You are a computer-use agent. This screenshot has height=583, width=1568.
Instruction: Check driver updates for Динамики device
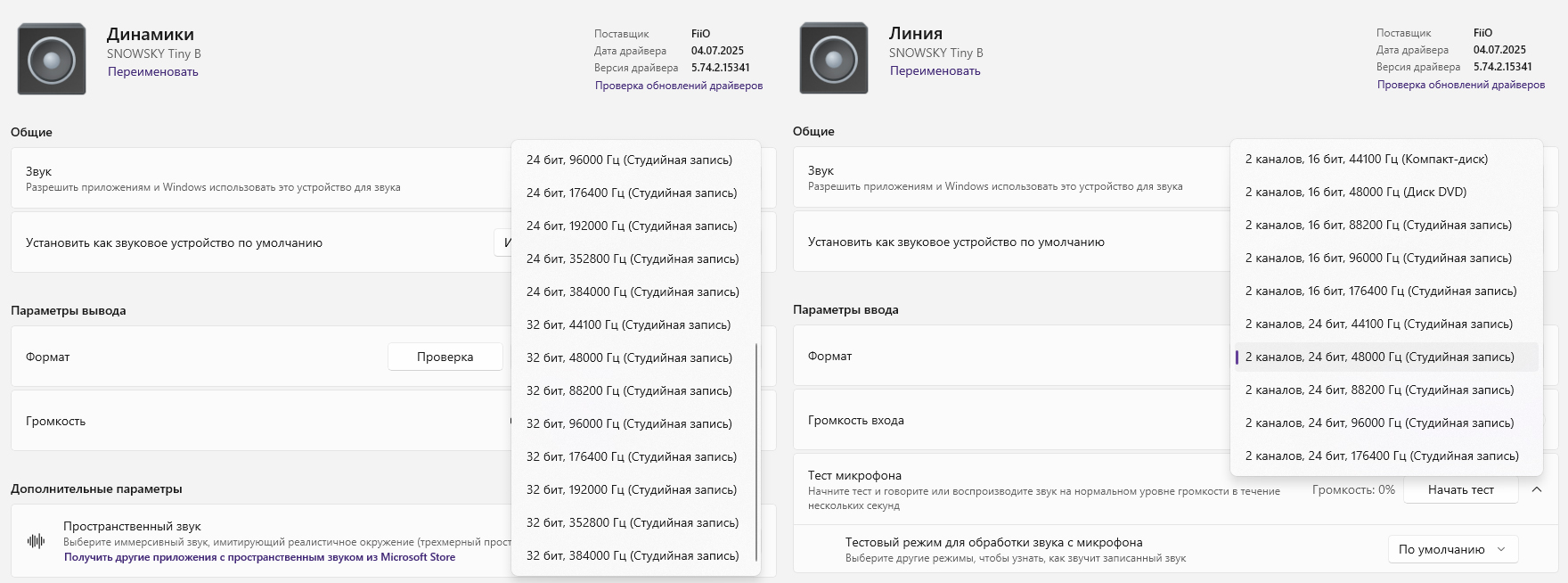[x=678, y=86]
